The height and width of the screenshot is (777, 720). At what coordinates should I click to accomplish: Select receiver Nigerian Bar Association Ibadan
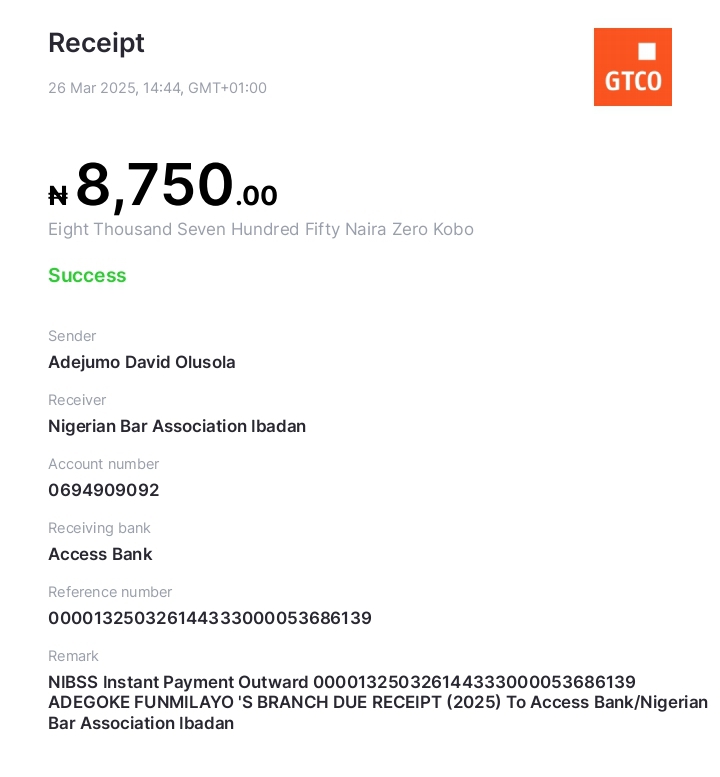point(177,426)
